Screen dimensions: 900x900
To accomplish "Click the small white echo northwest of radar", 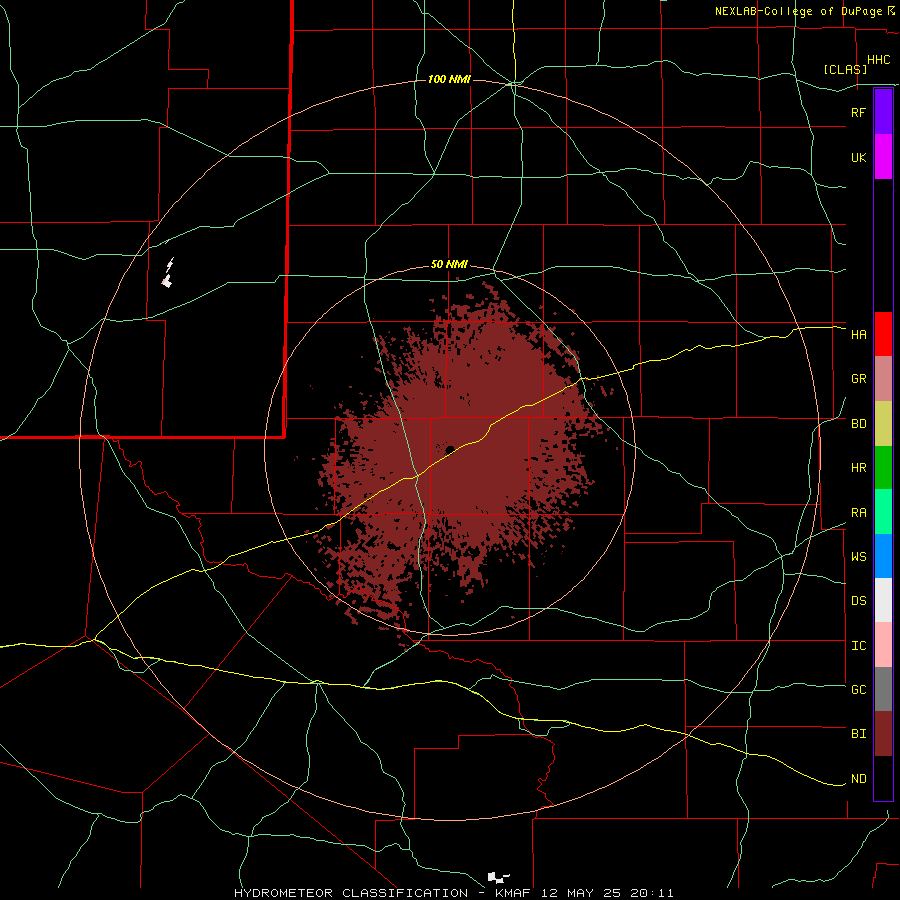I will [x=168, y=274].
